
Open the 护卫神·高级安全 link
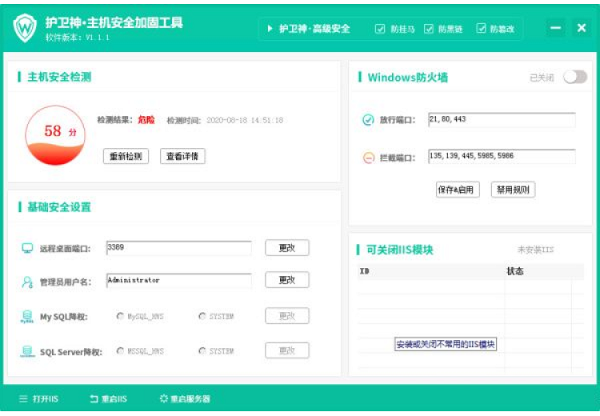[314, 29]
